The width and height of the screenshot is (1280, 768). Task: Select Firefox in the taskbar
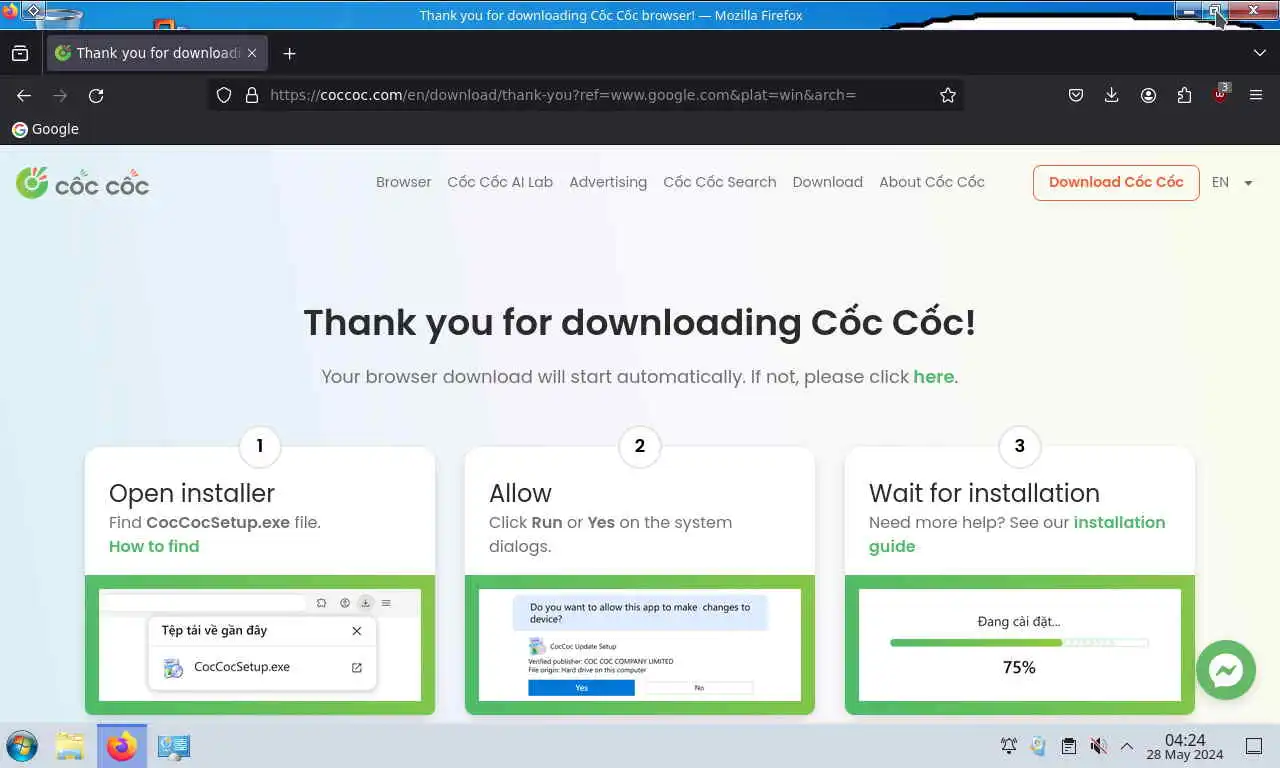pos(122,746)
